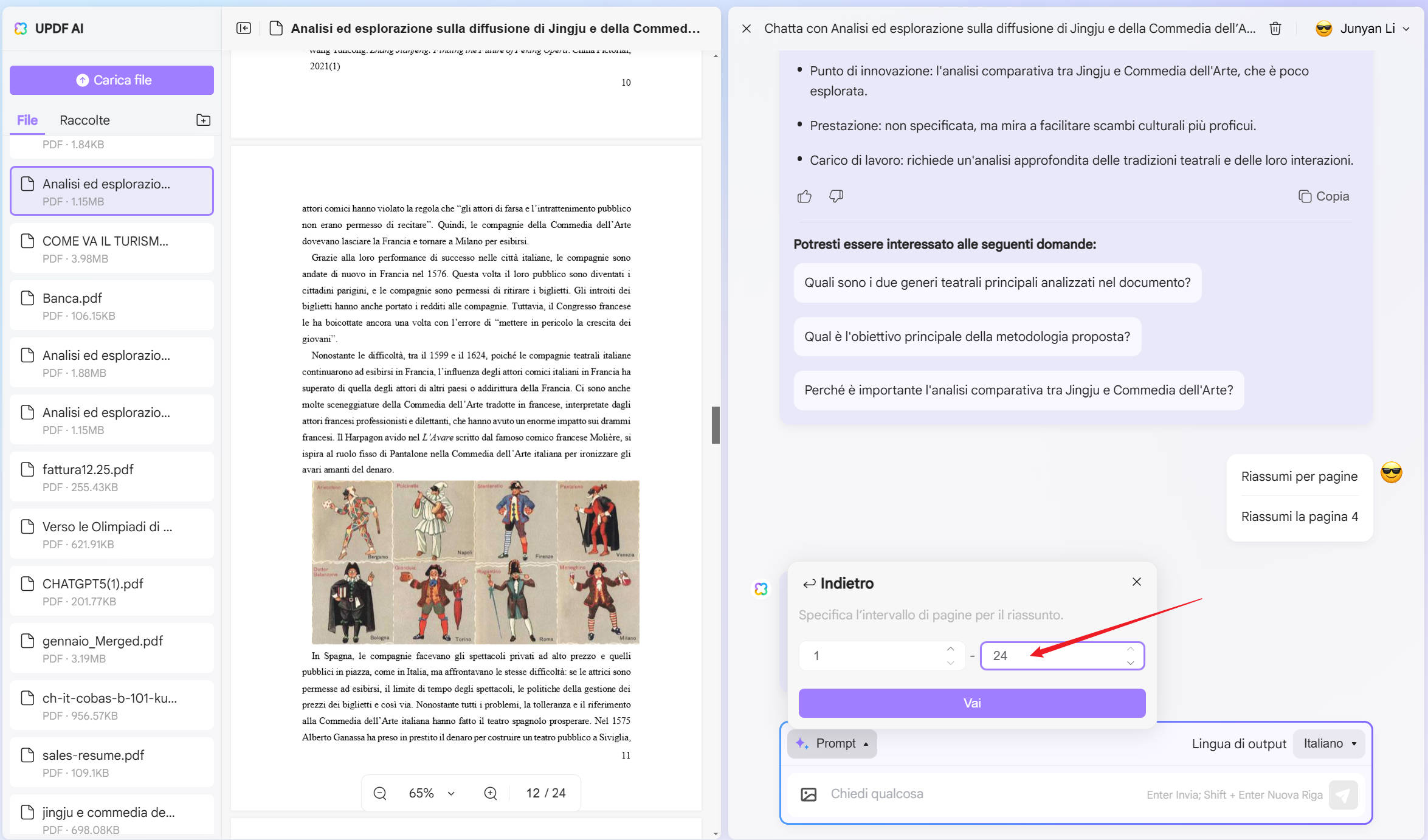Image resolution: width=1428 pixels, height=840 pixels.
Task: Switch to the Raccolte tab
Action: click(x=85, y=120)
